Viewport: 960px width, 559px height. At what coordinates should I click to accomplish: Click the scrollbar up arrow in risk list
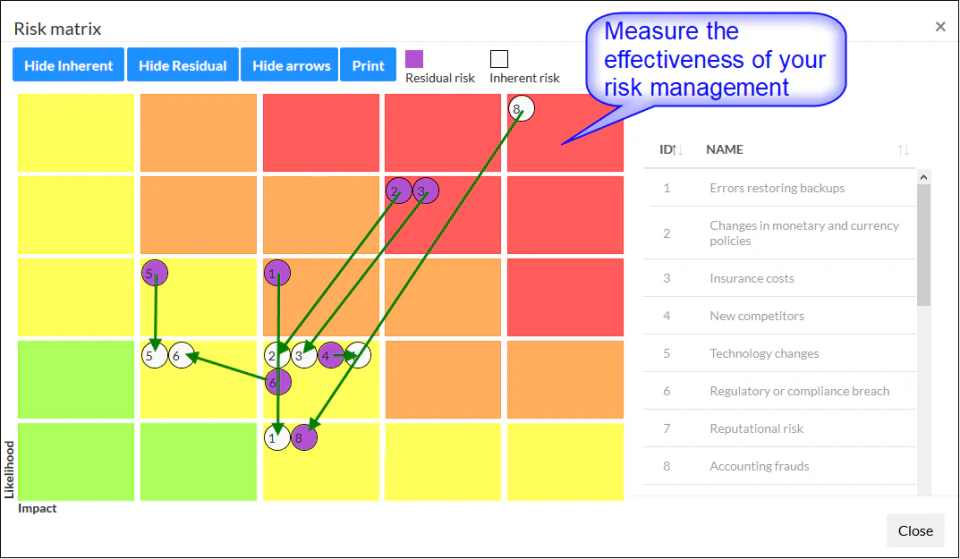923,177
